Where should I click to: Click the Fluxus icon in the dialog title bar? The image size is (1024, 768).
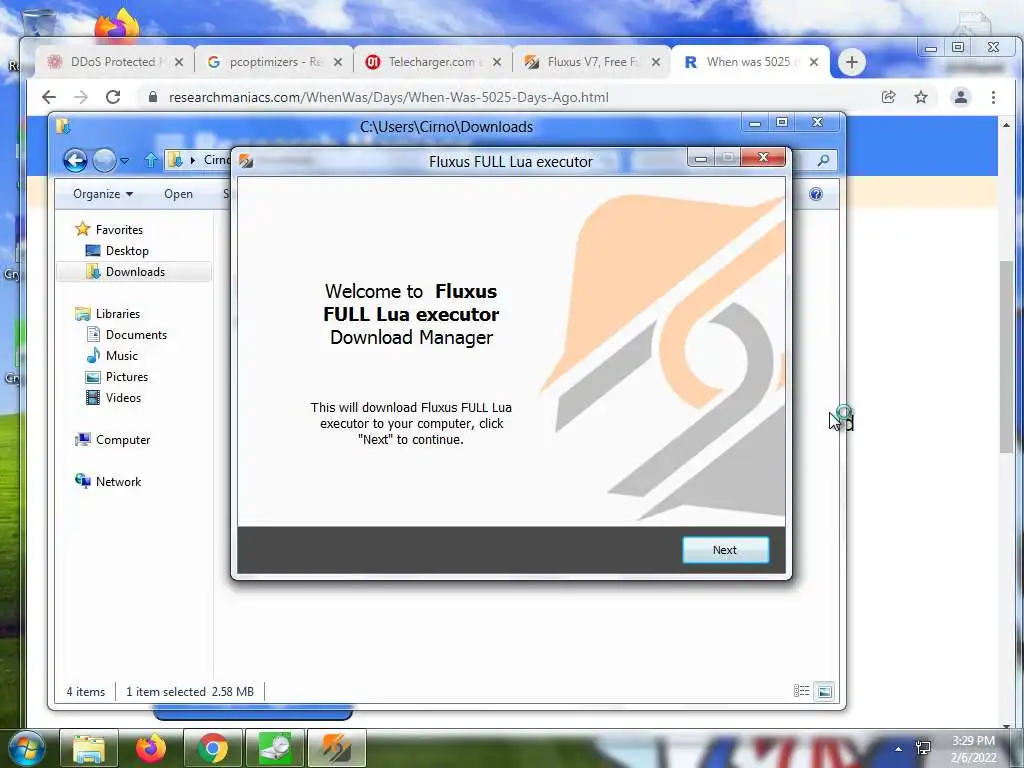pyautogui.click(x=246, y=161)
